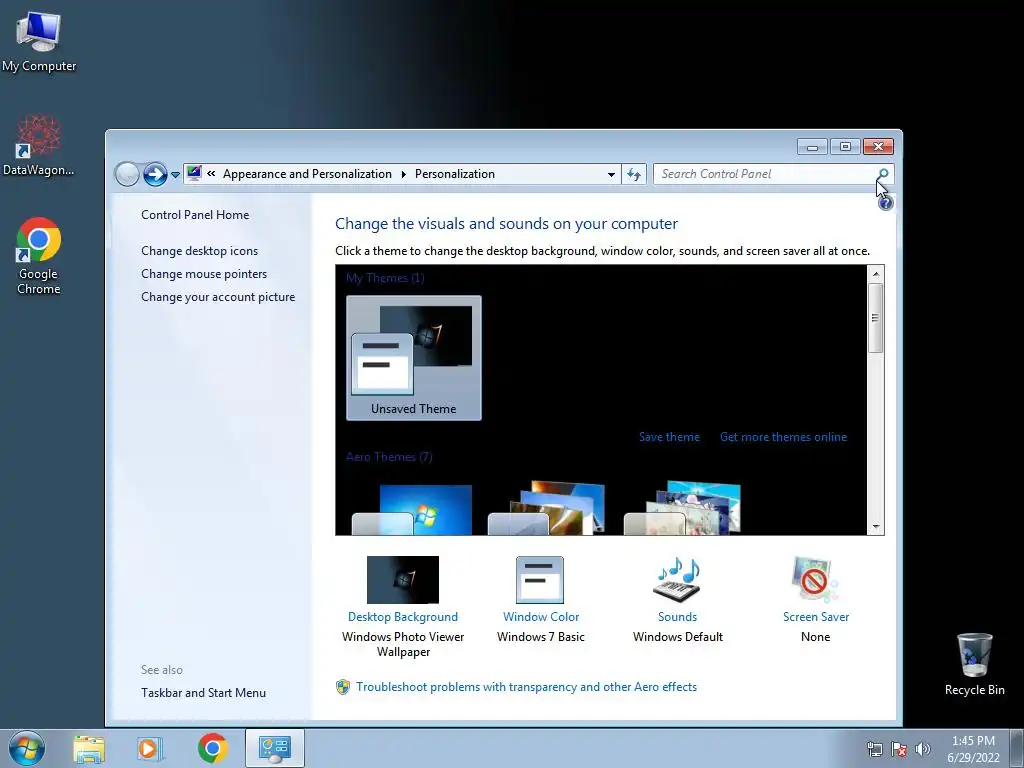Click Save theme link

[669, 437]
